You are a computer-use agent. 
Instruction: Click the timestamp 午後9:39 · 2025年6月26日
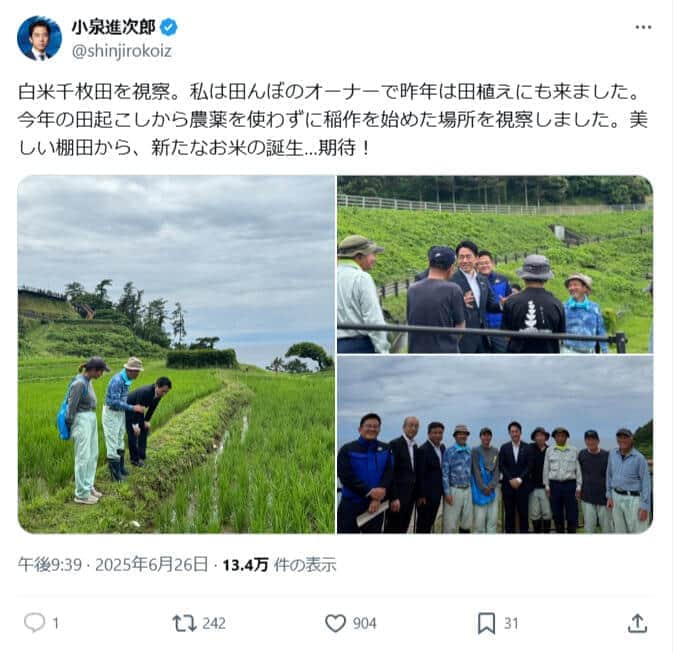coord(113,564)
